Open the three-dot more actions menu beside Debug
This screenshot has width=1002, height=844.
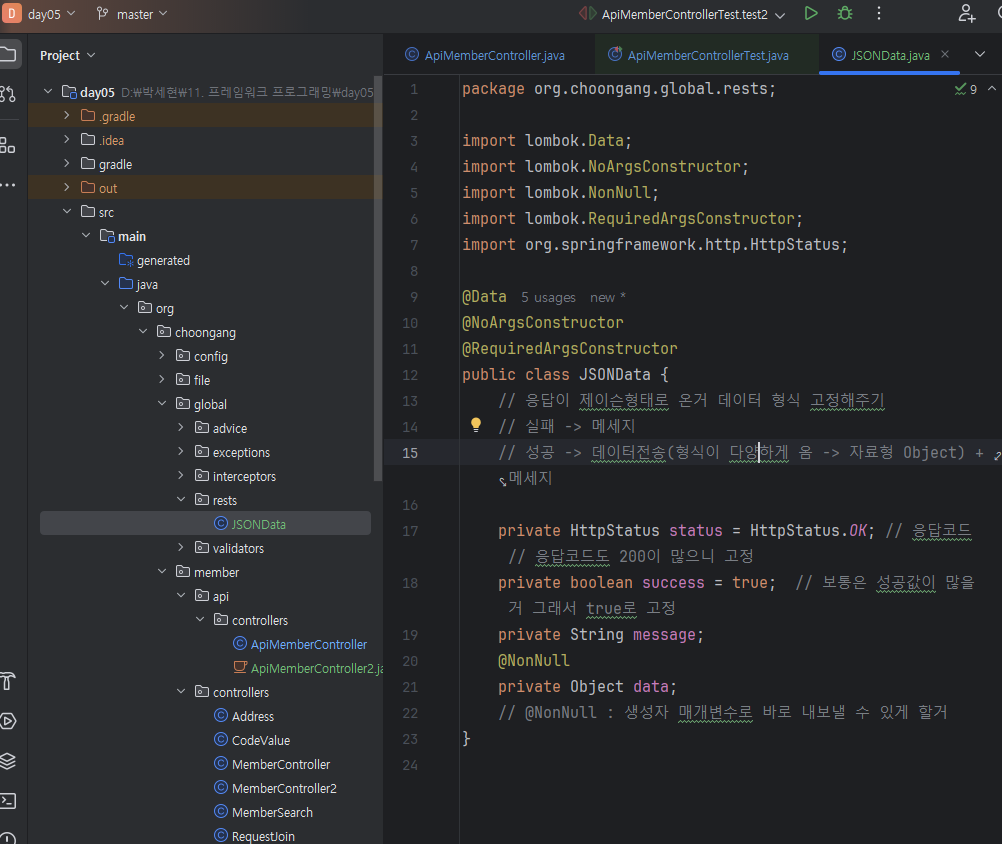tap(879, 14)
